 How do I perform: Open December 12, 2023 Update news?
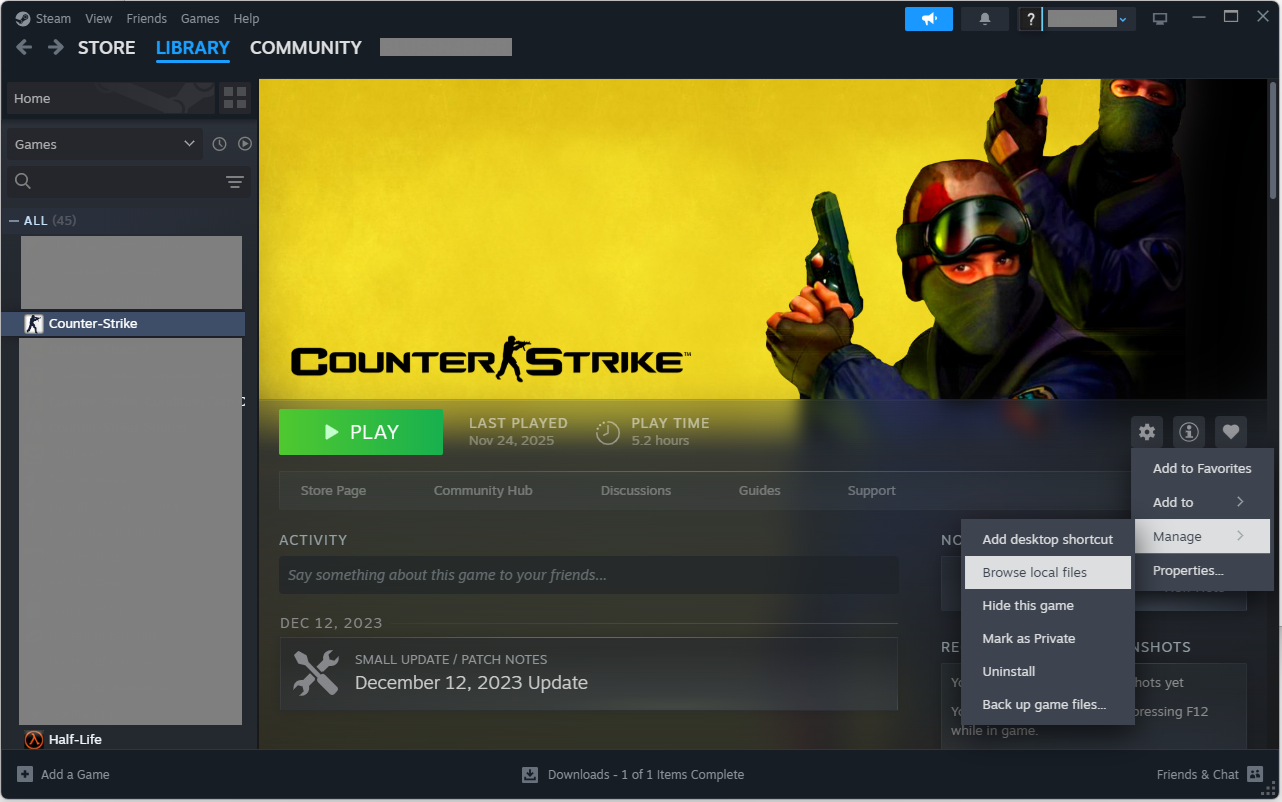tap(588, 674)
